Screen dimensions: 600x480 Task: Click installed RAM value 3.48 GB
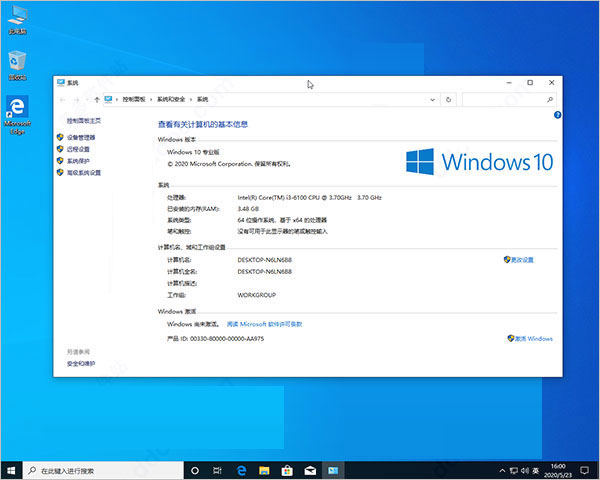click(x=248, y=209)
